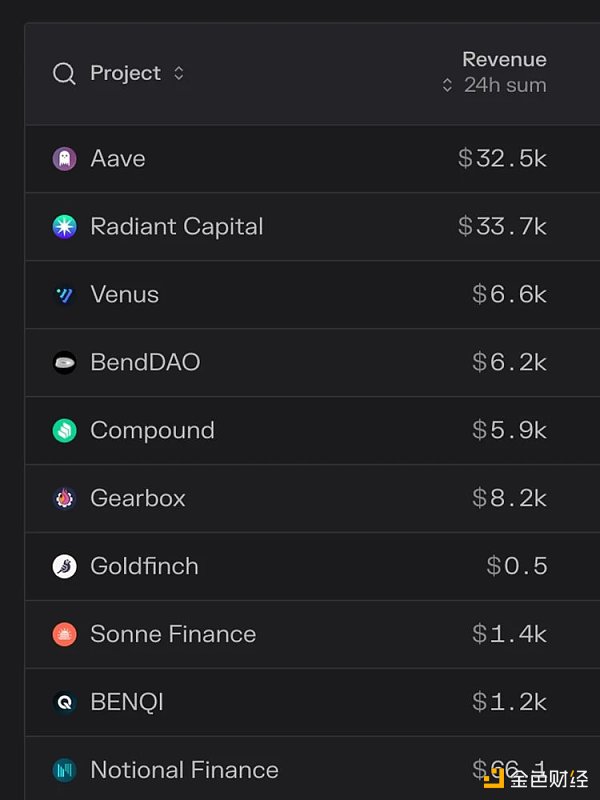
Task: Click the orange Sonne Finance logo
Action: point(65,634)
